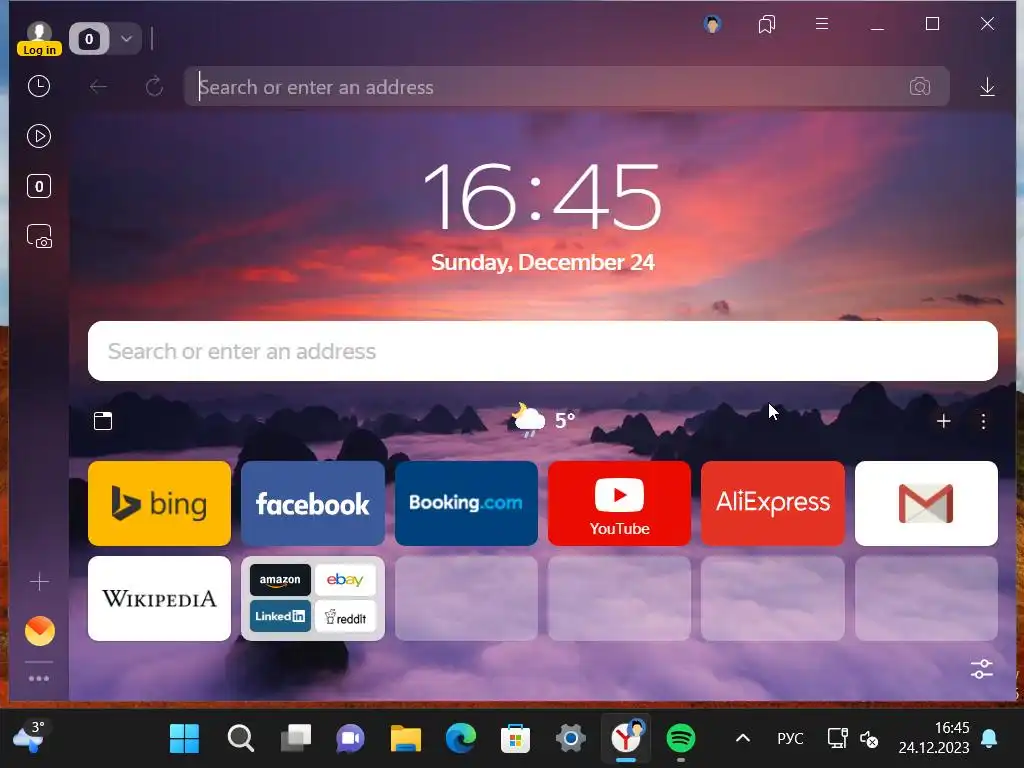Screen dimensions: 1024x768
Task: Open the network status tray icon
Action: (x=837, y=739)
